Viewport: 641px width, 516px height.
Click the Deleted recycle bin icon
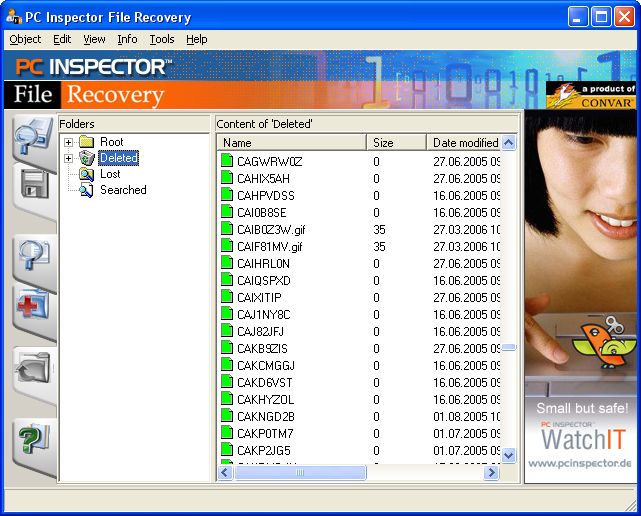pyautogui.click(x=87, y=158)
